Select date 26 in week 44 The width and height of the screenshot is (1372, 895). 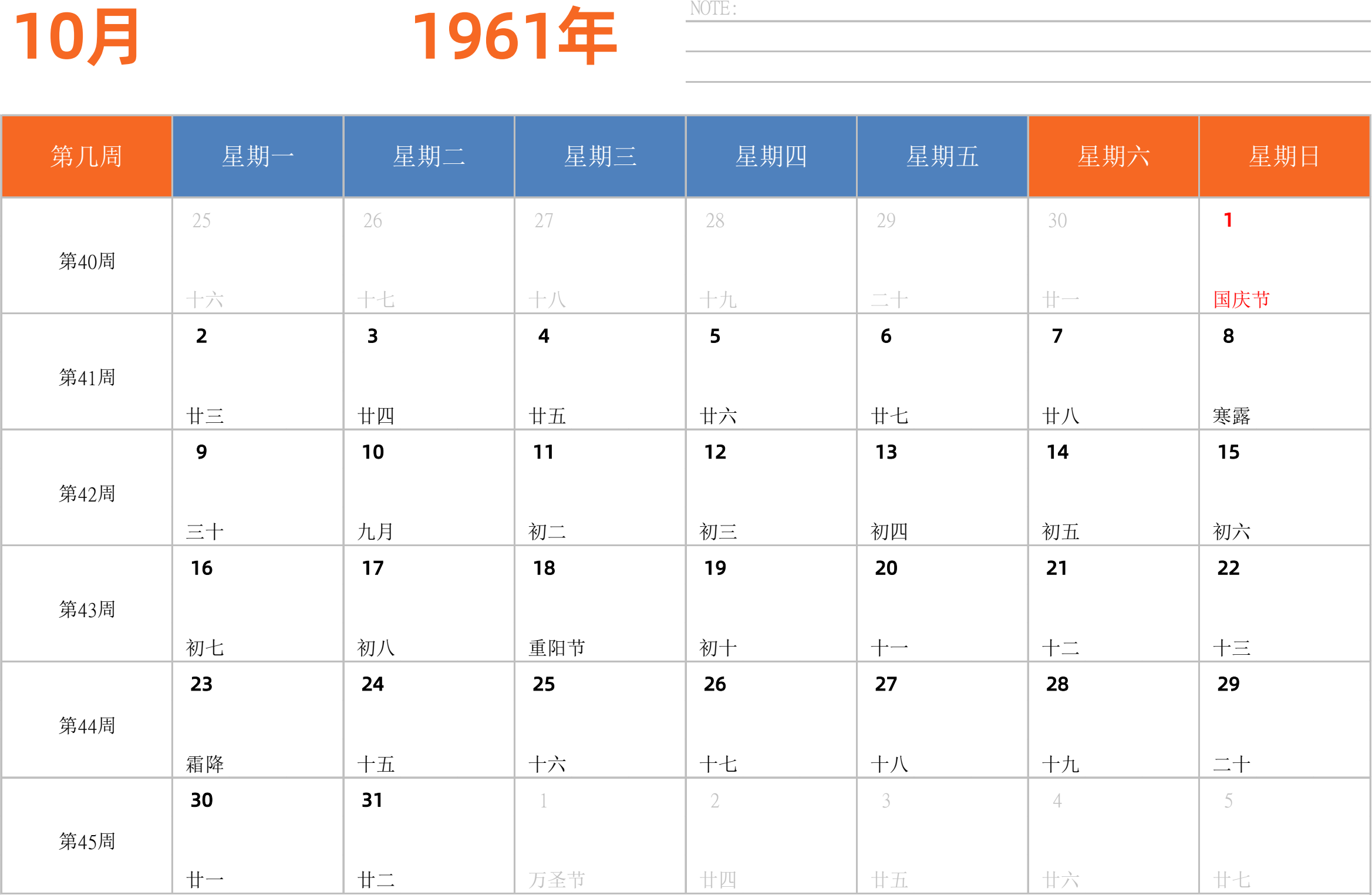point(715,684)
